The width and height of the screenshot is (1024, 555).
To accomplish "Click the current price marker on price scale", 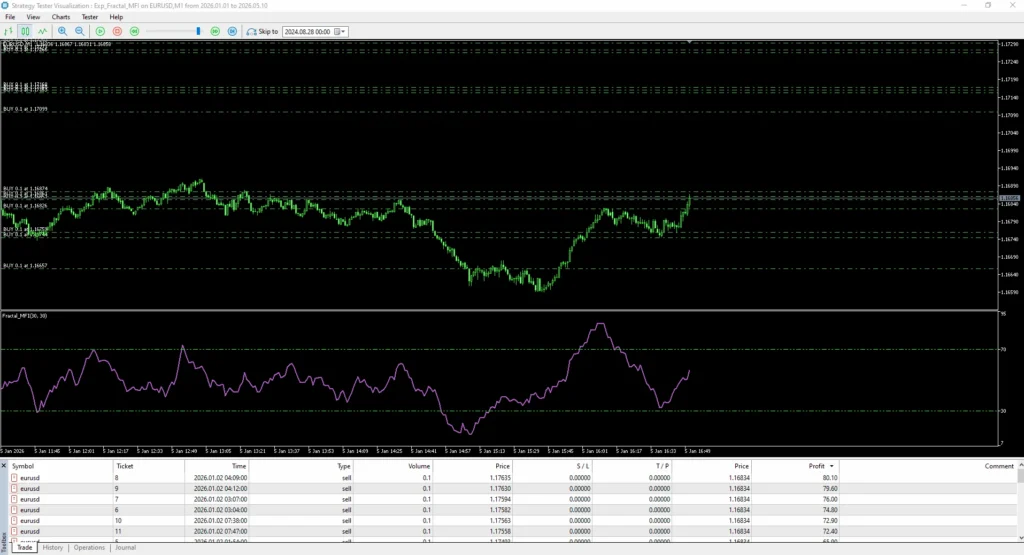I will click(1010, 198).
